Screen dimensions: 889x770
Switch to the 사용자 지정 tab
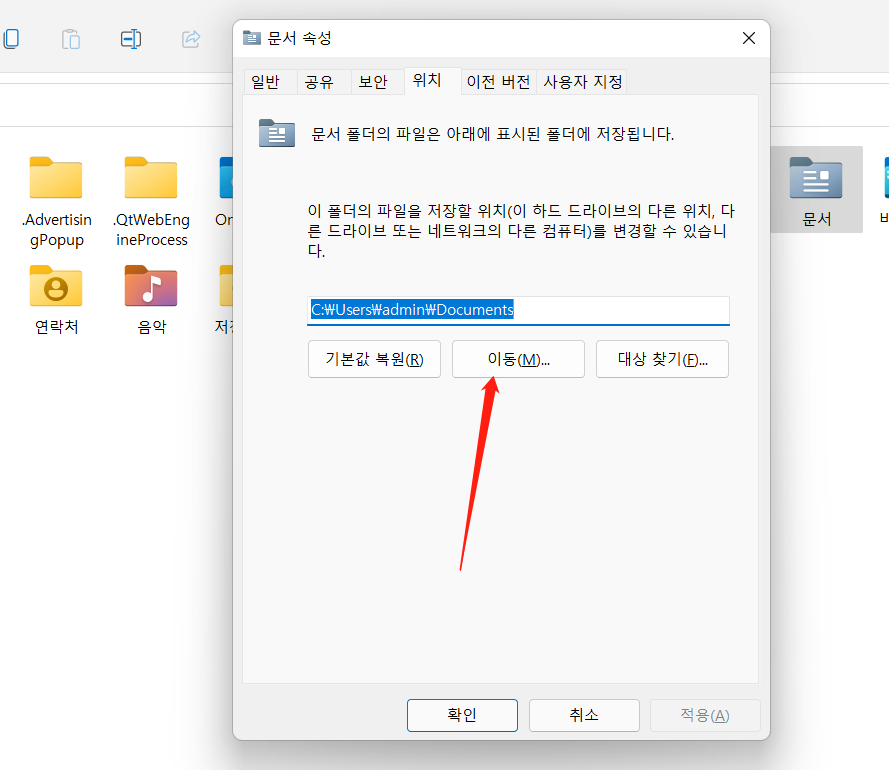pyautogui.click(x=581, y=82)
